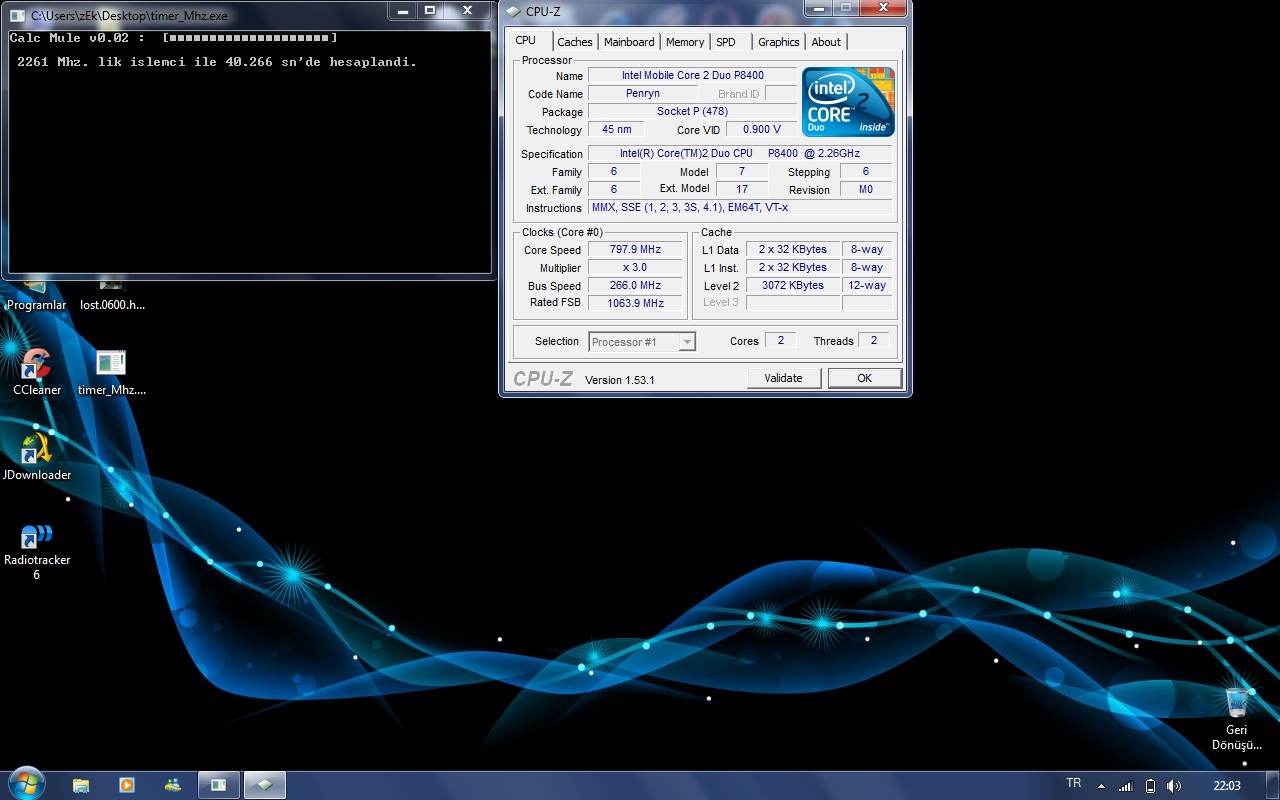Open Windows Explorer from the taskbar
Viewport: 1280px width, 800px height.
tap(81, 785)
